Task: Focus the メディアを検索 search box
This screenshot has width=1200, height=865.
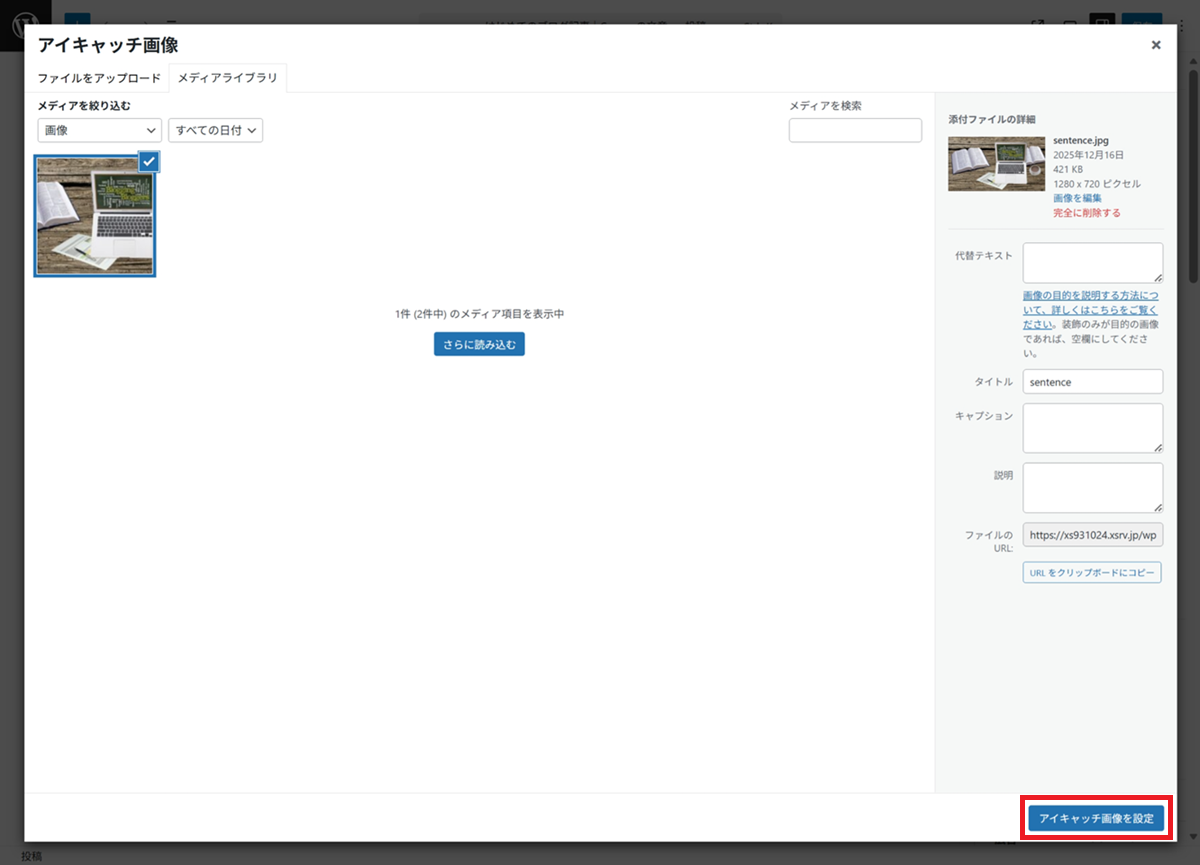Action: 855,130
